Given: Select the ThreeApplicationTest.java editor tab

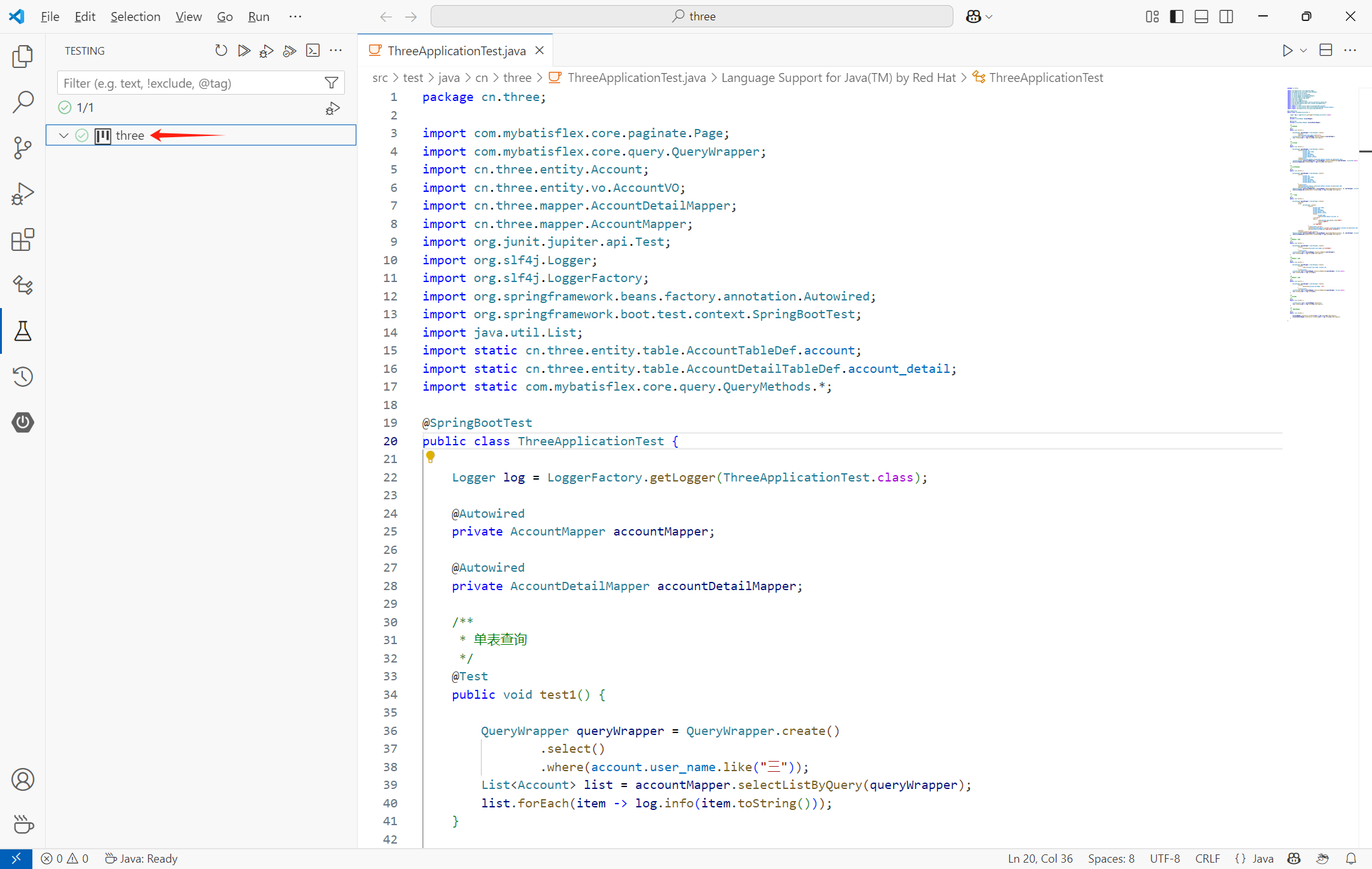Looking at the screenshot, I should 456,51.
